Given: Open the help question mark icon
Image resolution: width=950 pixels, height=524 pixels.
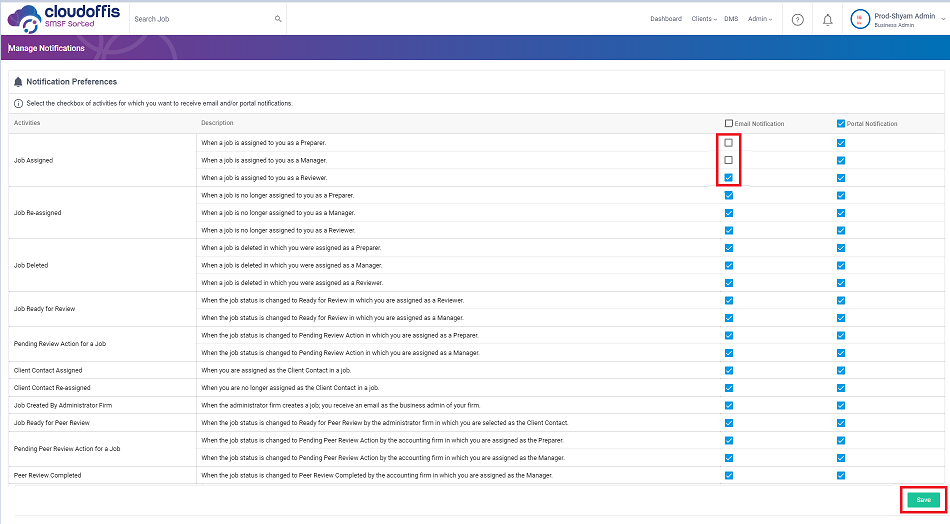Looking at the screenshot, I should pyautogui.click(x=798, y=20).
